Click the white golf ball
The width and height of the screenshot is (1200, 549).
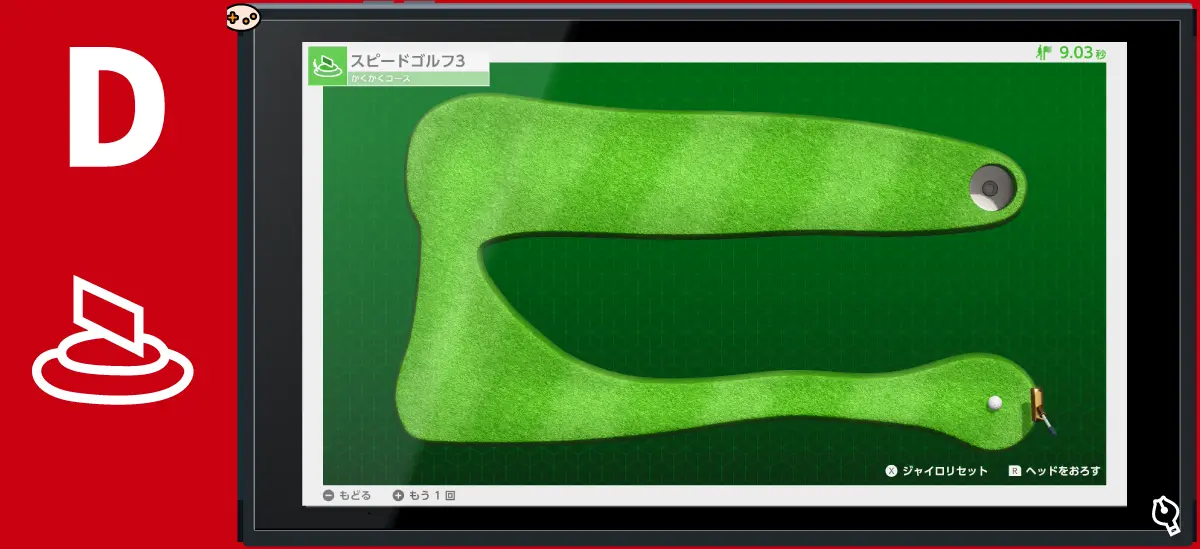point(995,403)
